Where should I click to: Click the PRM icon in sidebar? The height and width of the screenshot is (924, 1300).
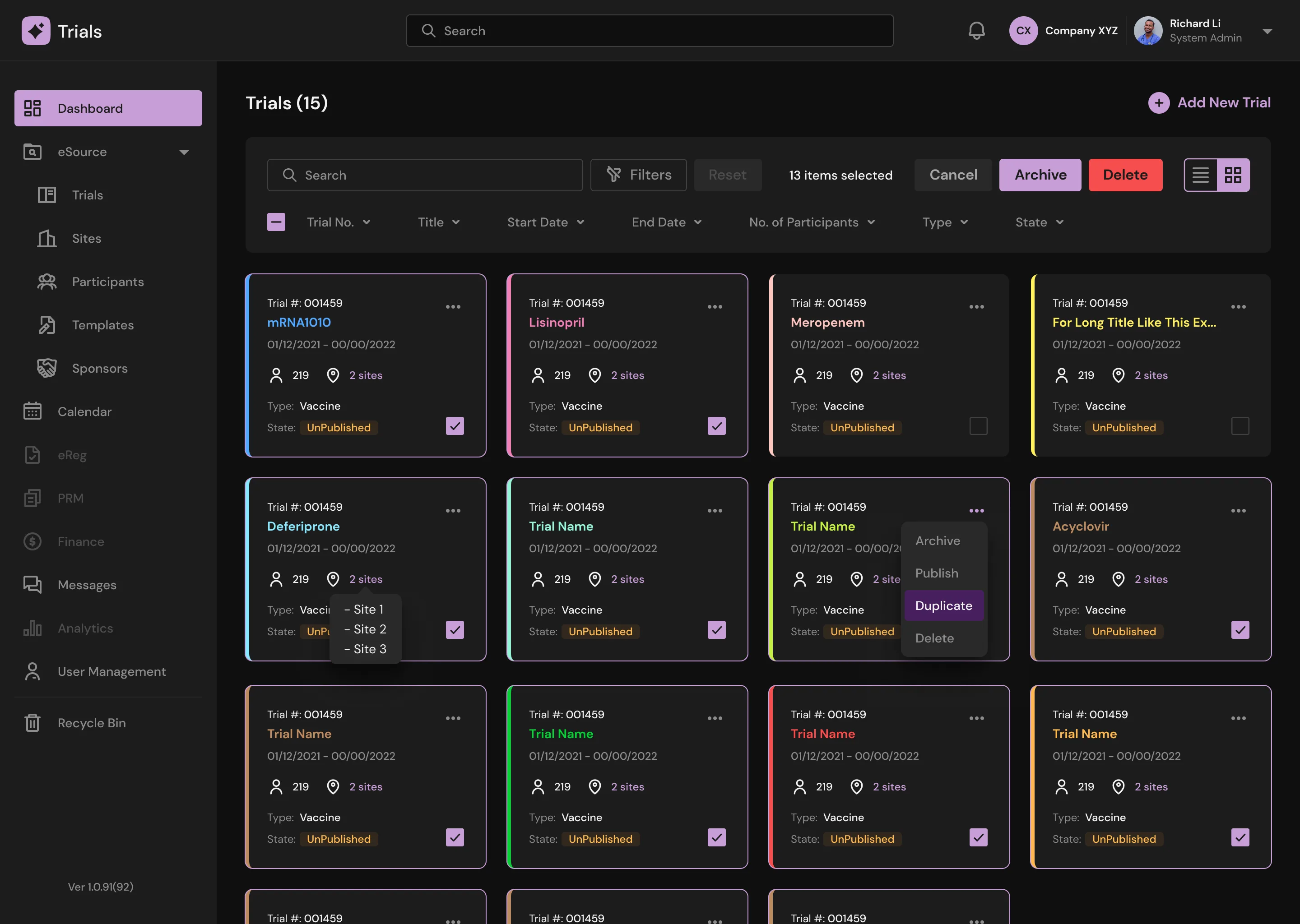pyautogui.click(x=32, y=498)
